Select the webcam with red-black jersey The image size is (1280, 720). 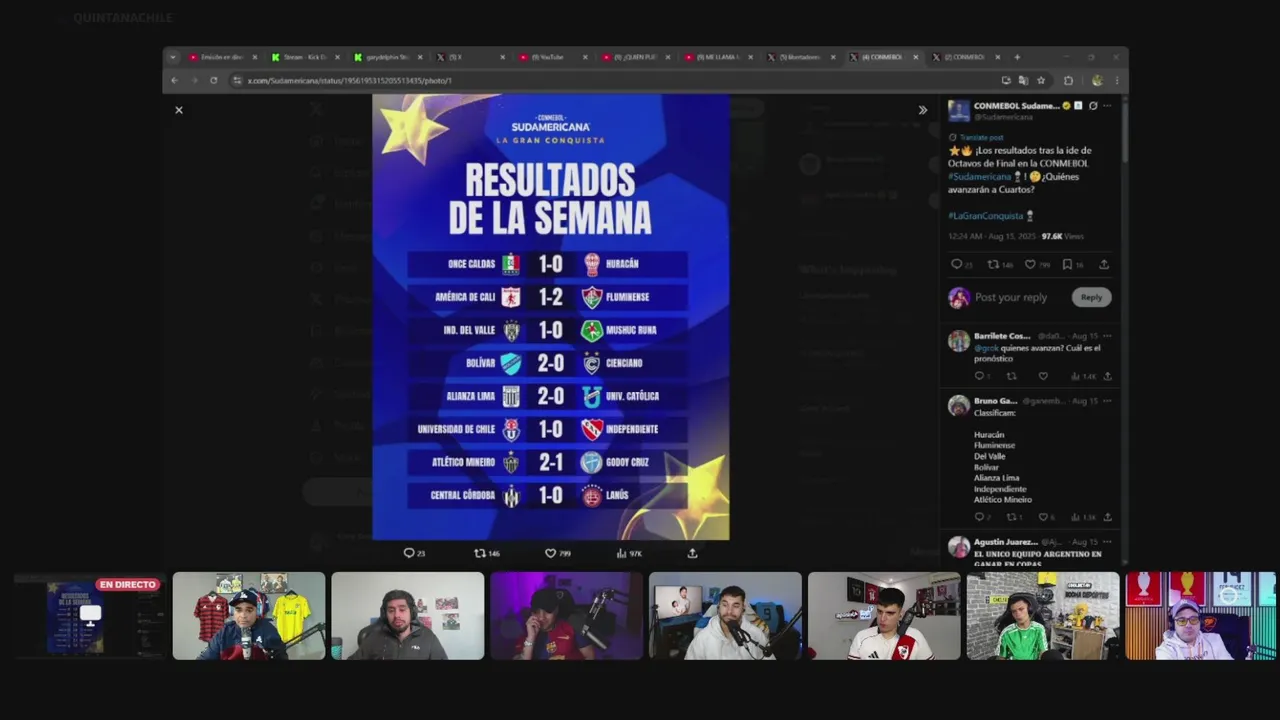249,616
